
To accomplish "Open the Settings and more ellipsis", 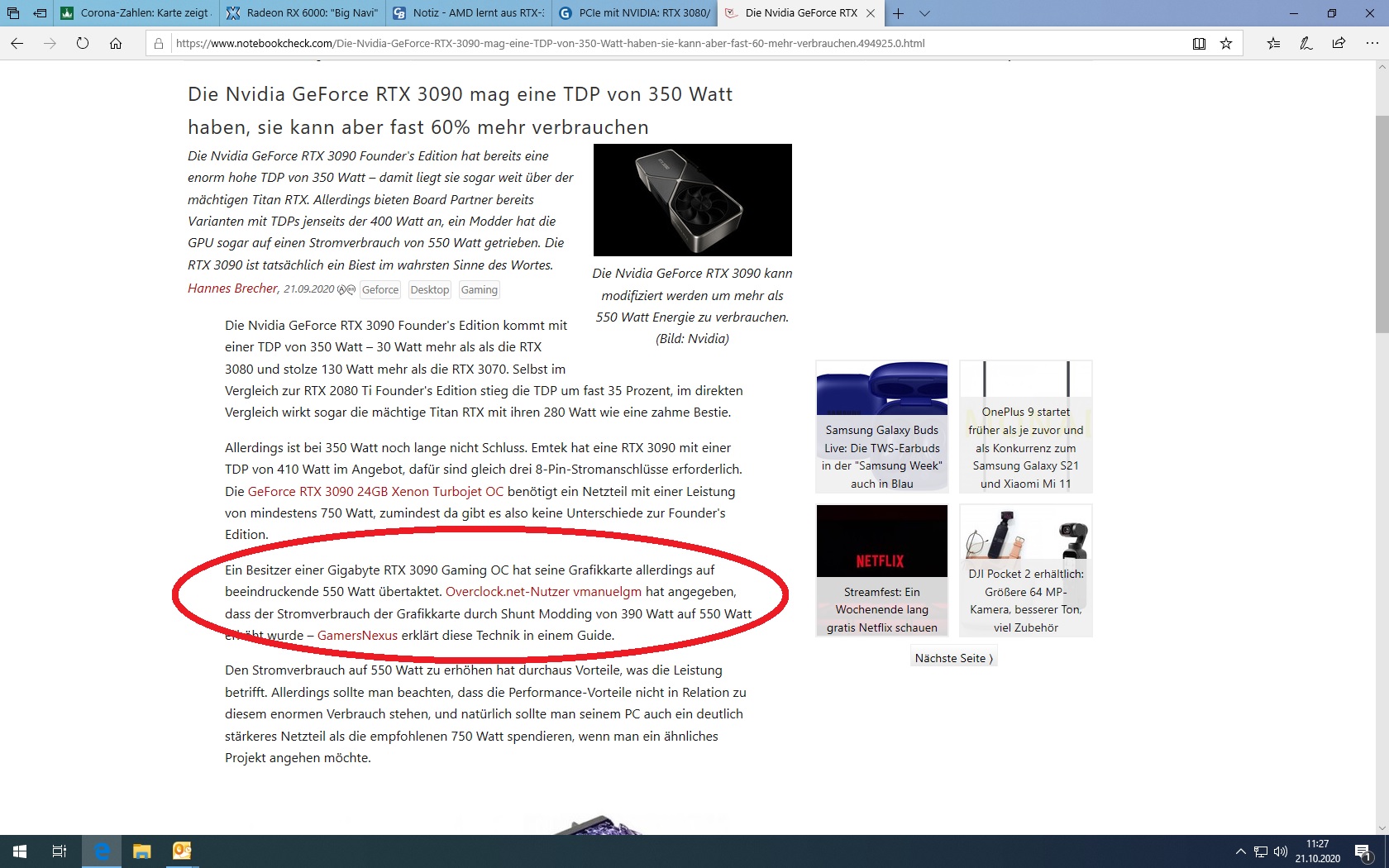I will [x=1372, y=44].
